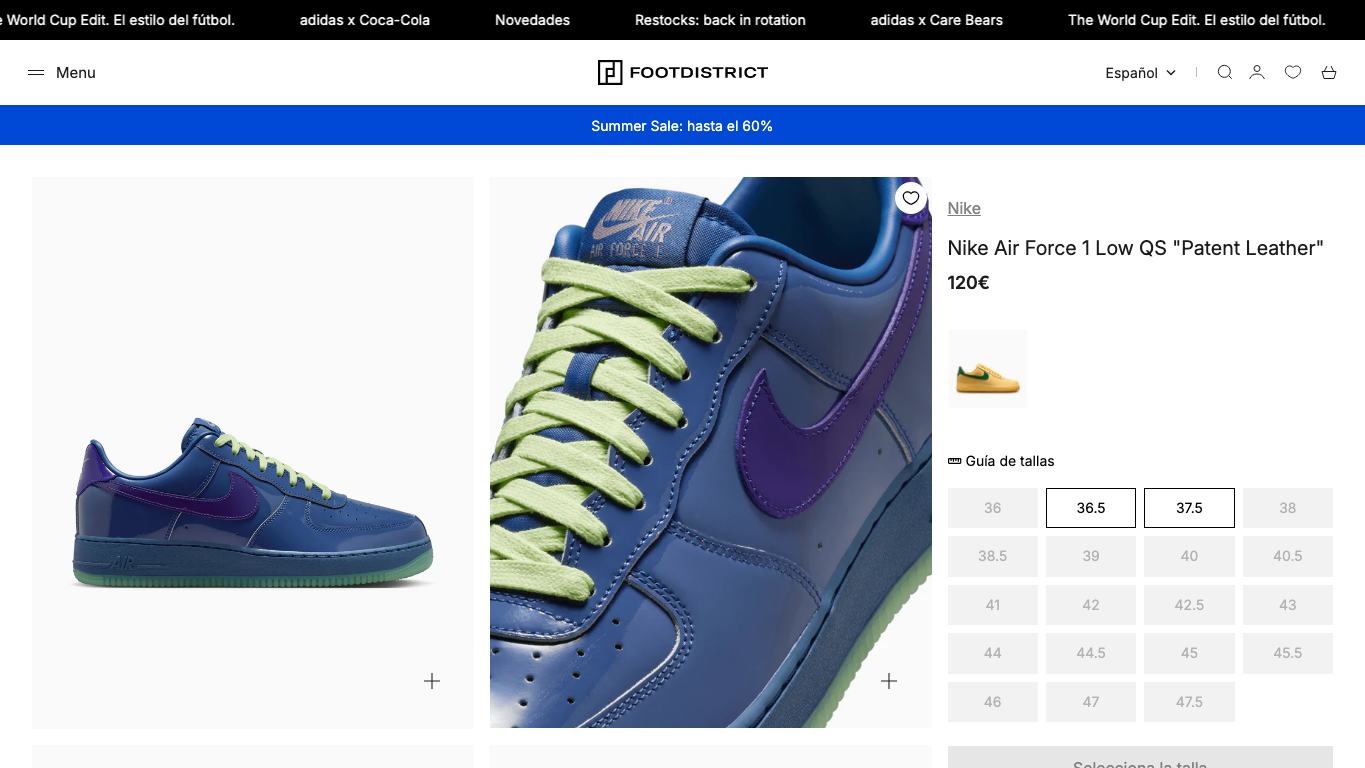Open the right 'The World Cup Edit' link

pyautogui.click(x=1197, y=20)
